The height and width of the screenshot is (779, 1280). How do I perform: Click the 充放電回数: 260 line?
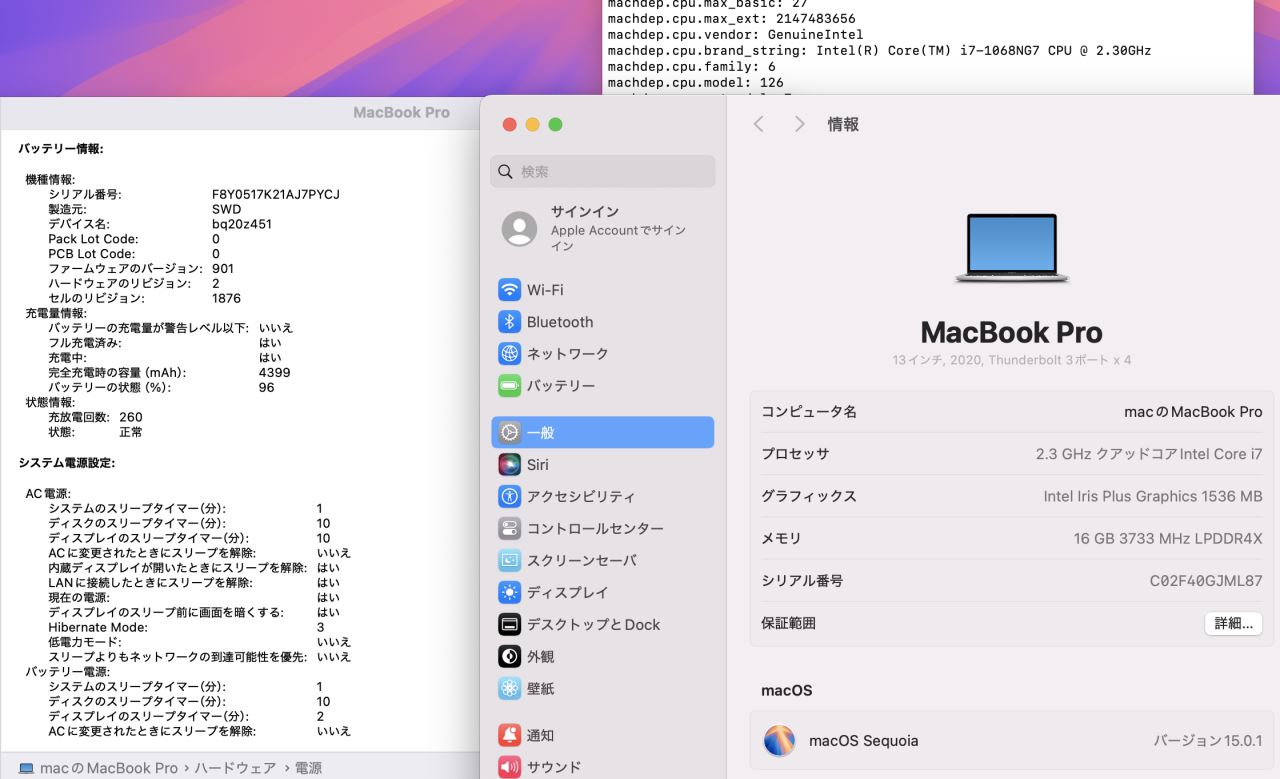95,417
